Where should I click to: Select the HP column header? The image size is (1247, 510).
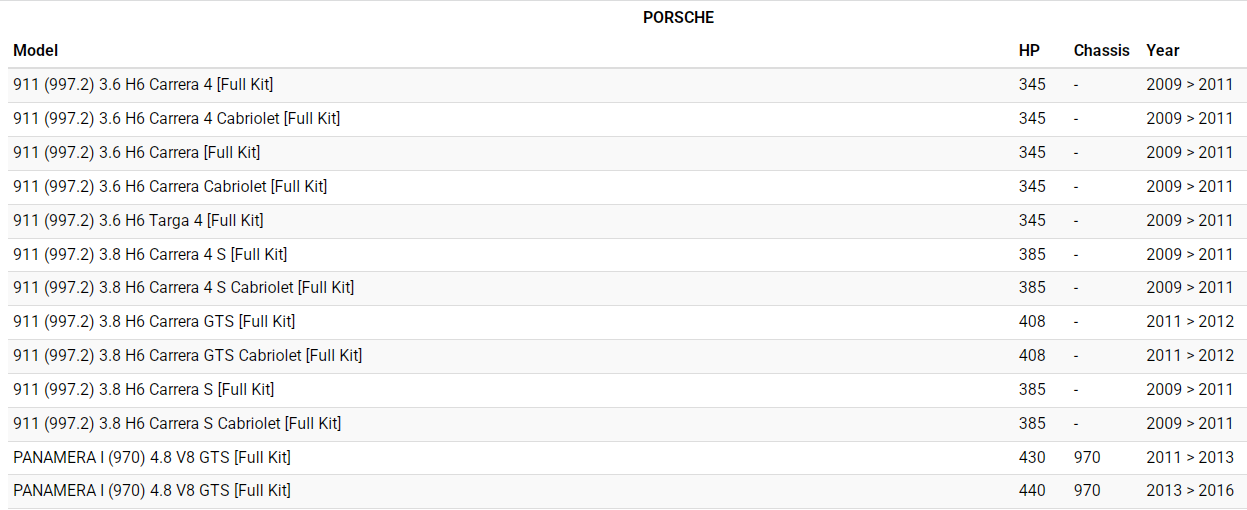[1029, 50]
